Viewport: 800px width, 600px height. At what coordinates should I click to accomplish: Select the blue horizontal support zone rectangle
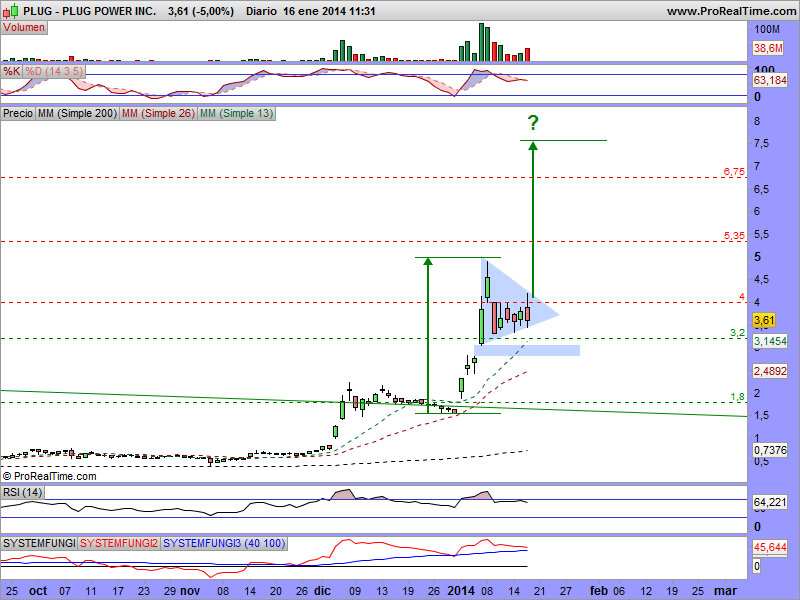coord(527,351)
